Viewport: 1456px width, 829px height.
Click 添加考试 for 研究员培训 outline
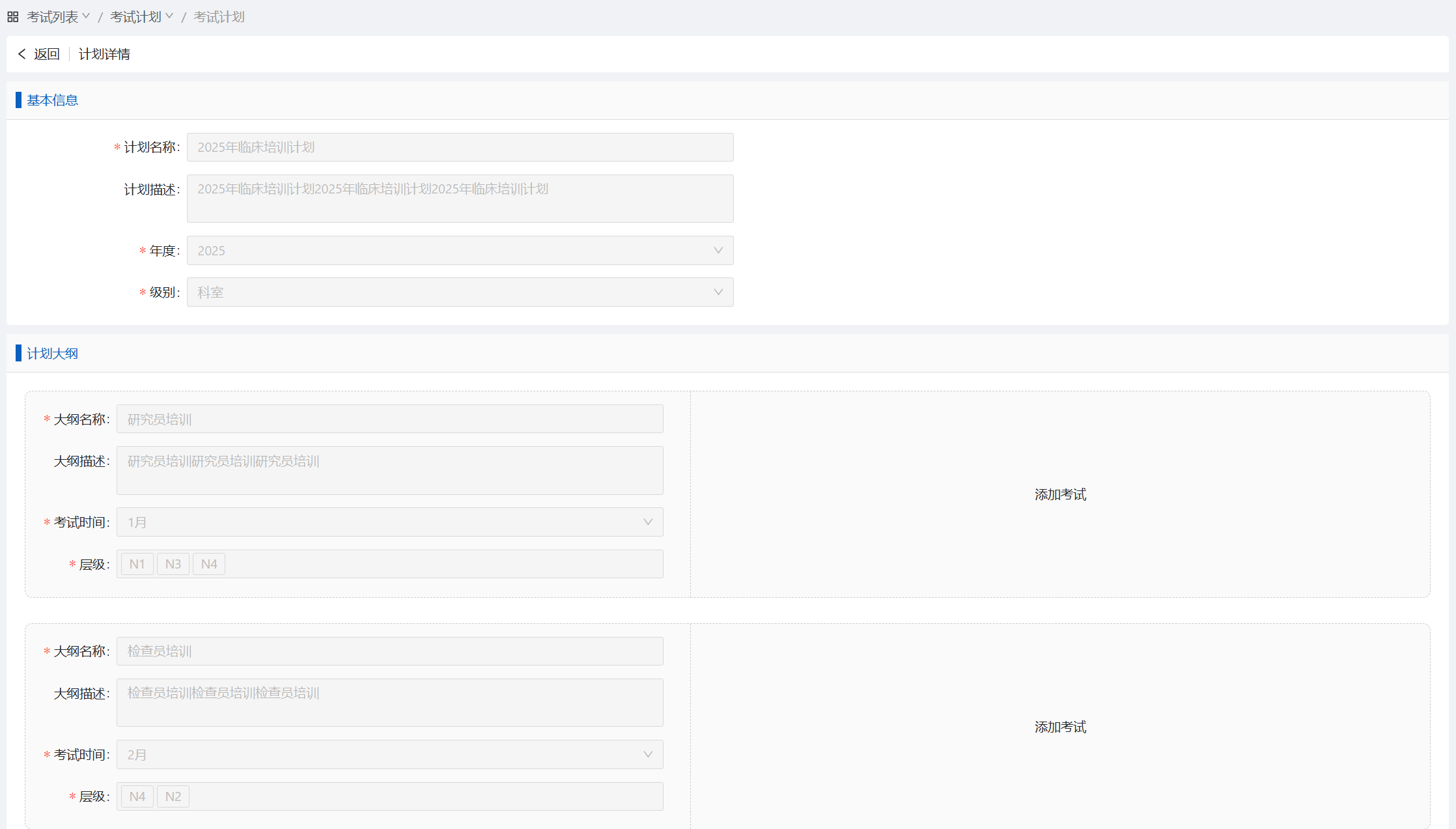point(1060,495)
